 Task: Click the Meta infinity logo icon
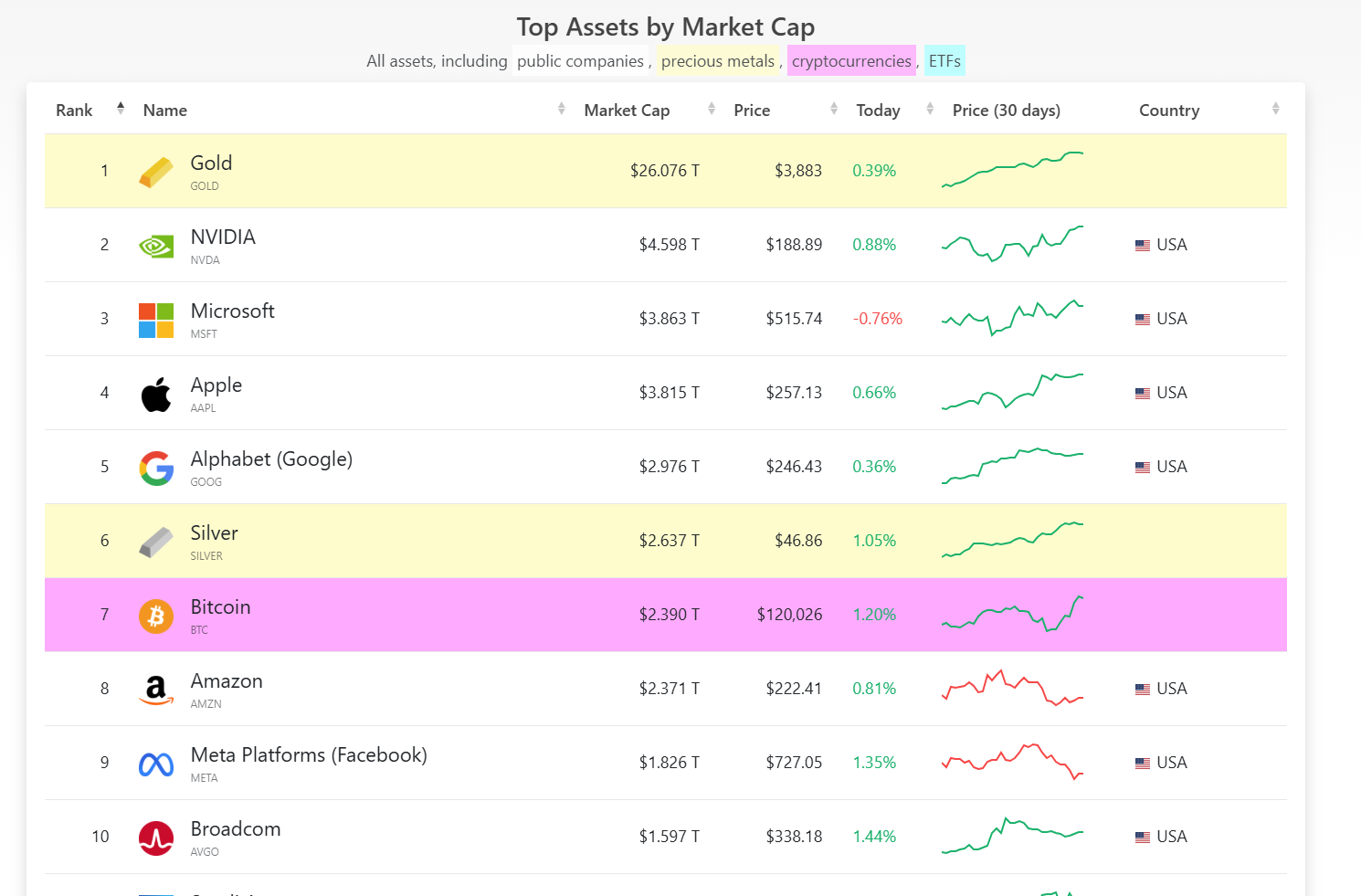pos(156,764)
